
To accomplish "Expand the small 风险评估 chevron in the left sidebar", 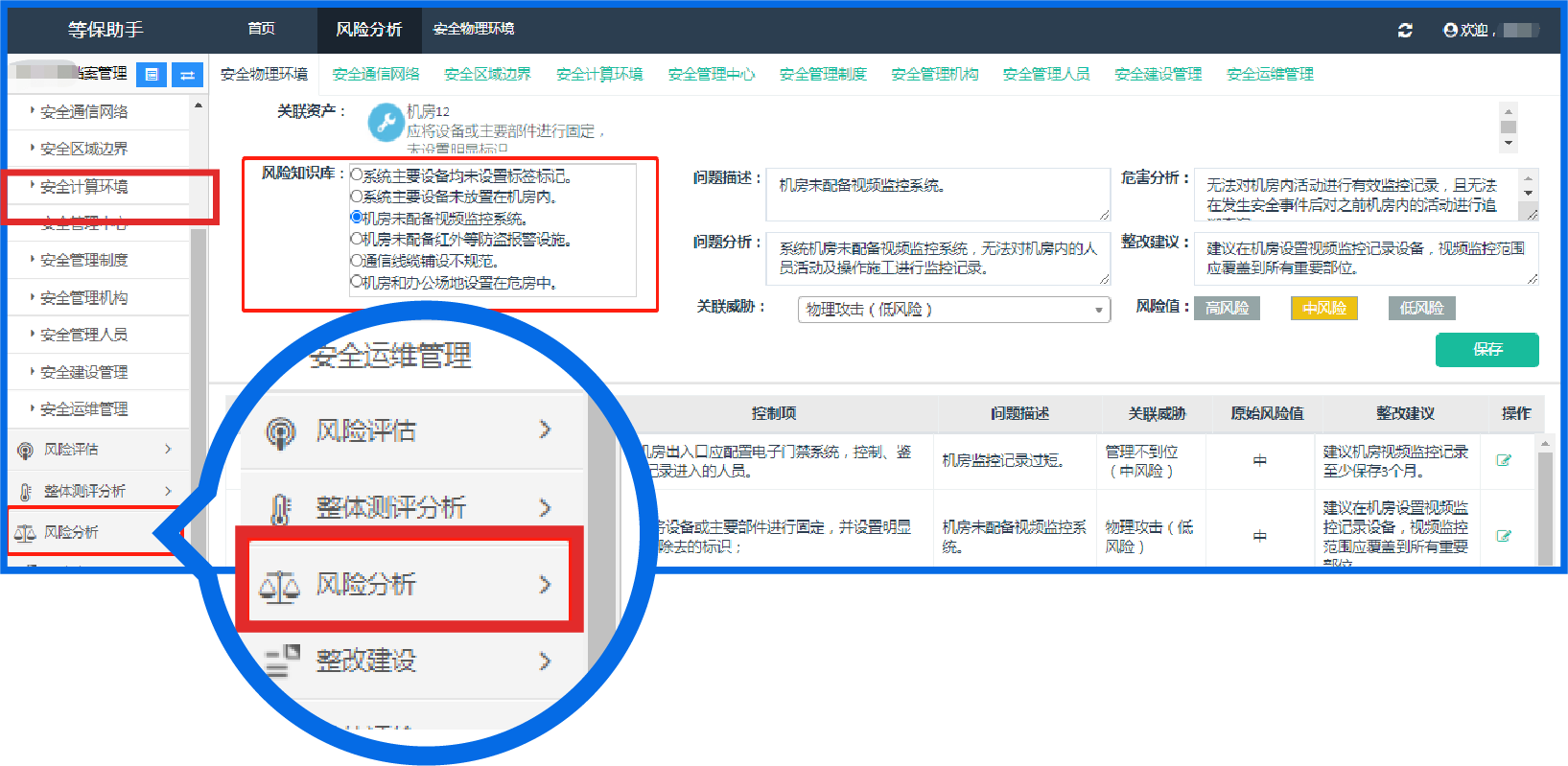I will 168,449.
